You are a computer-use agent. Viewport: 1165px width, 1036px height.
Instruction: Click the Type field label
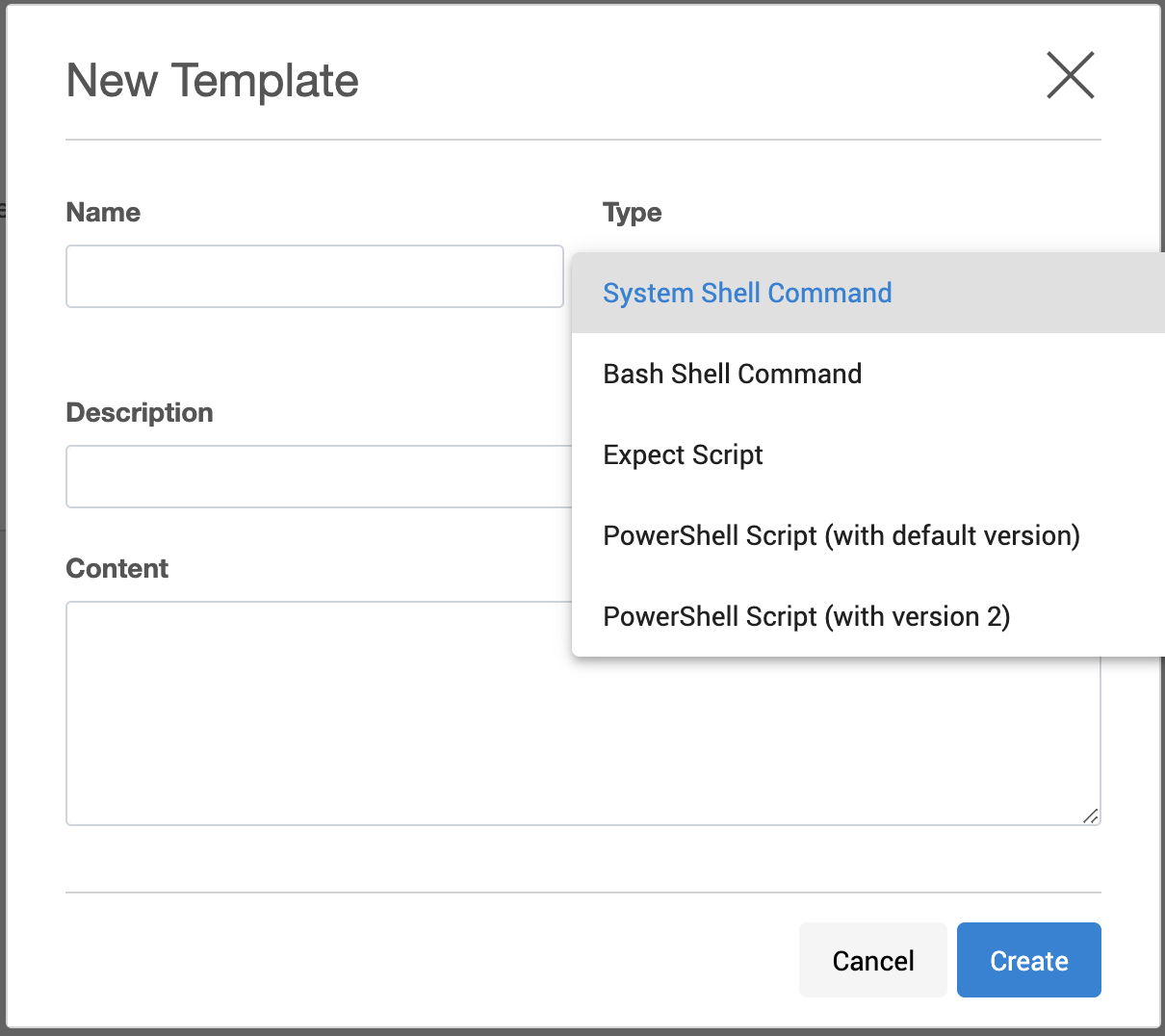[632, 212]
